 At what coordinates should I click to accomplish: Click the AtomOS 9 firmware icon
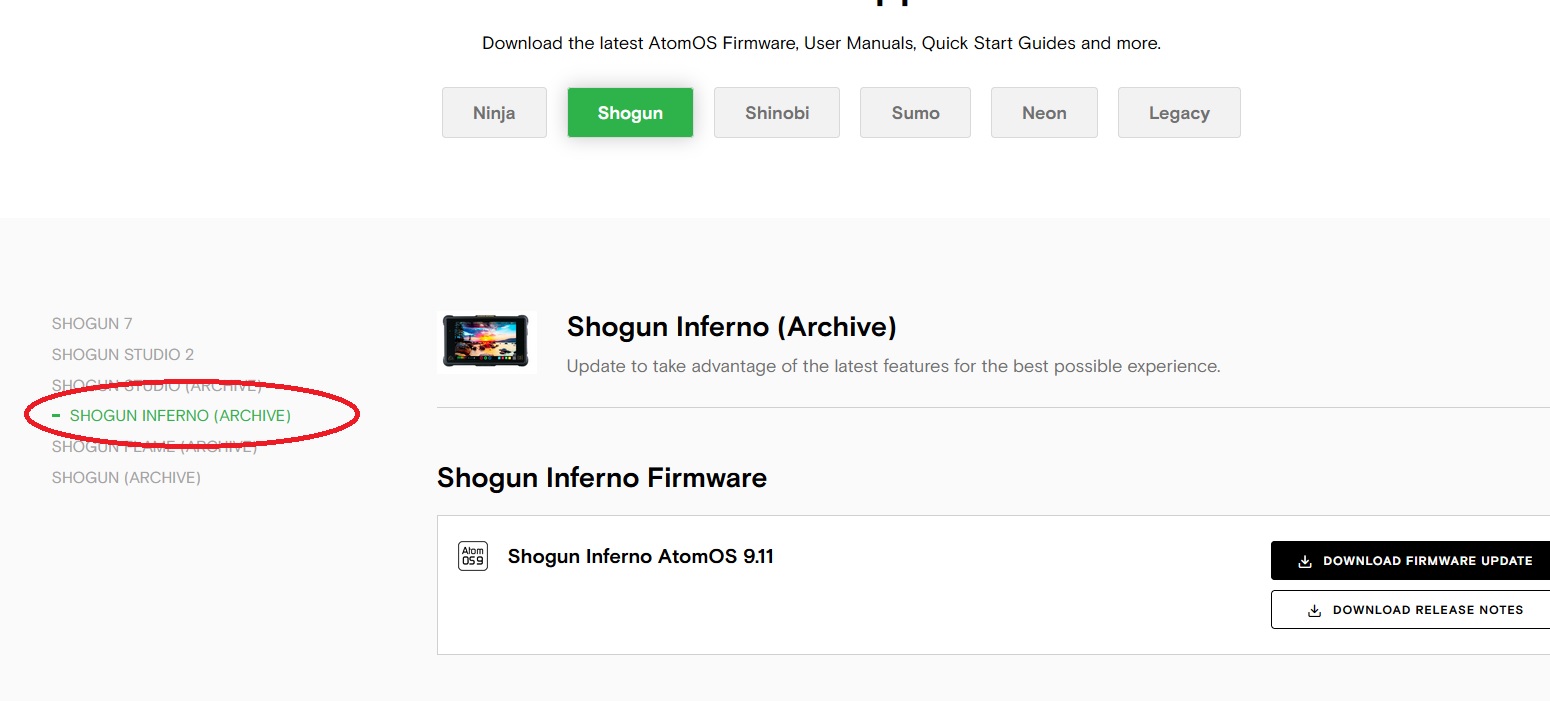click(472, 556)
